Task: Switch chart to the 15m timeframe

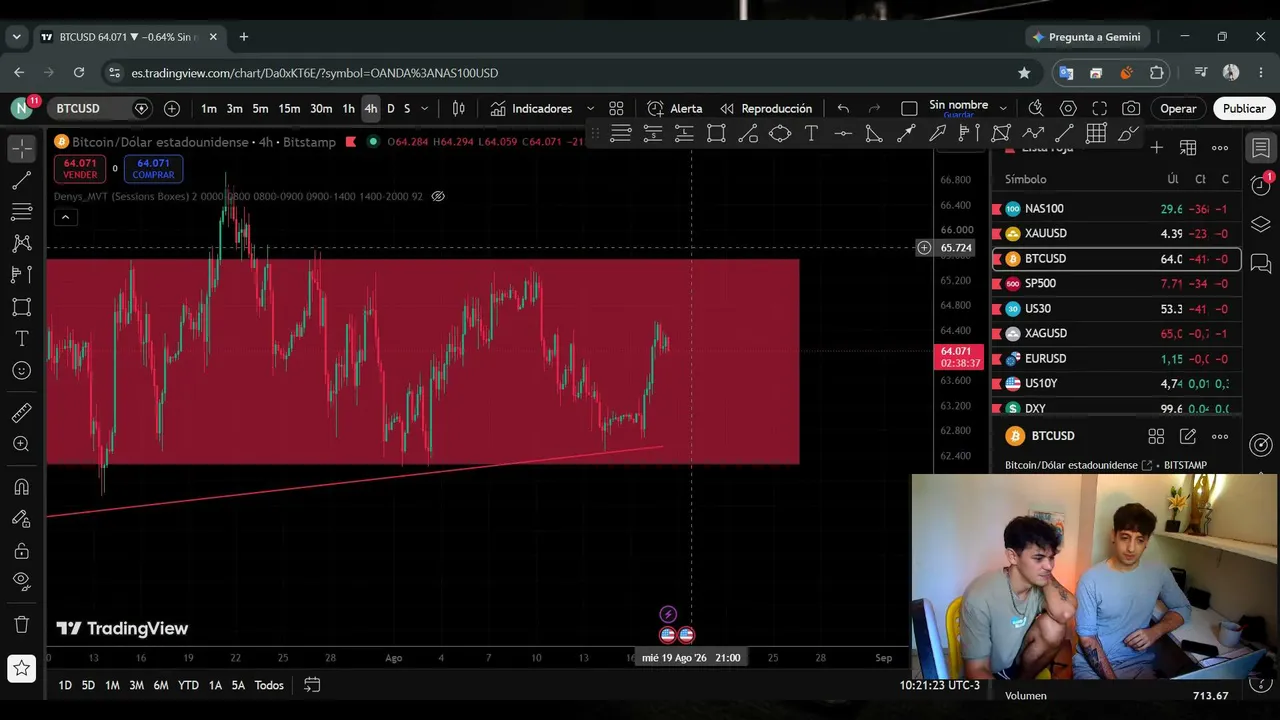Action: pyautogui.click(x=289, y=108)
